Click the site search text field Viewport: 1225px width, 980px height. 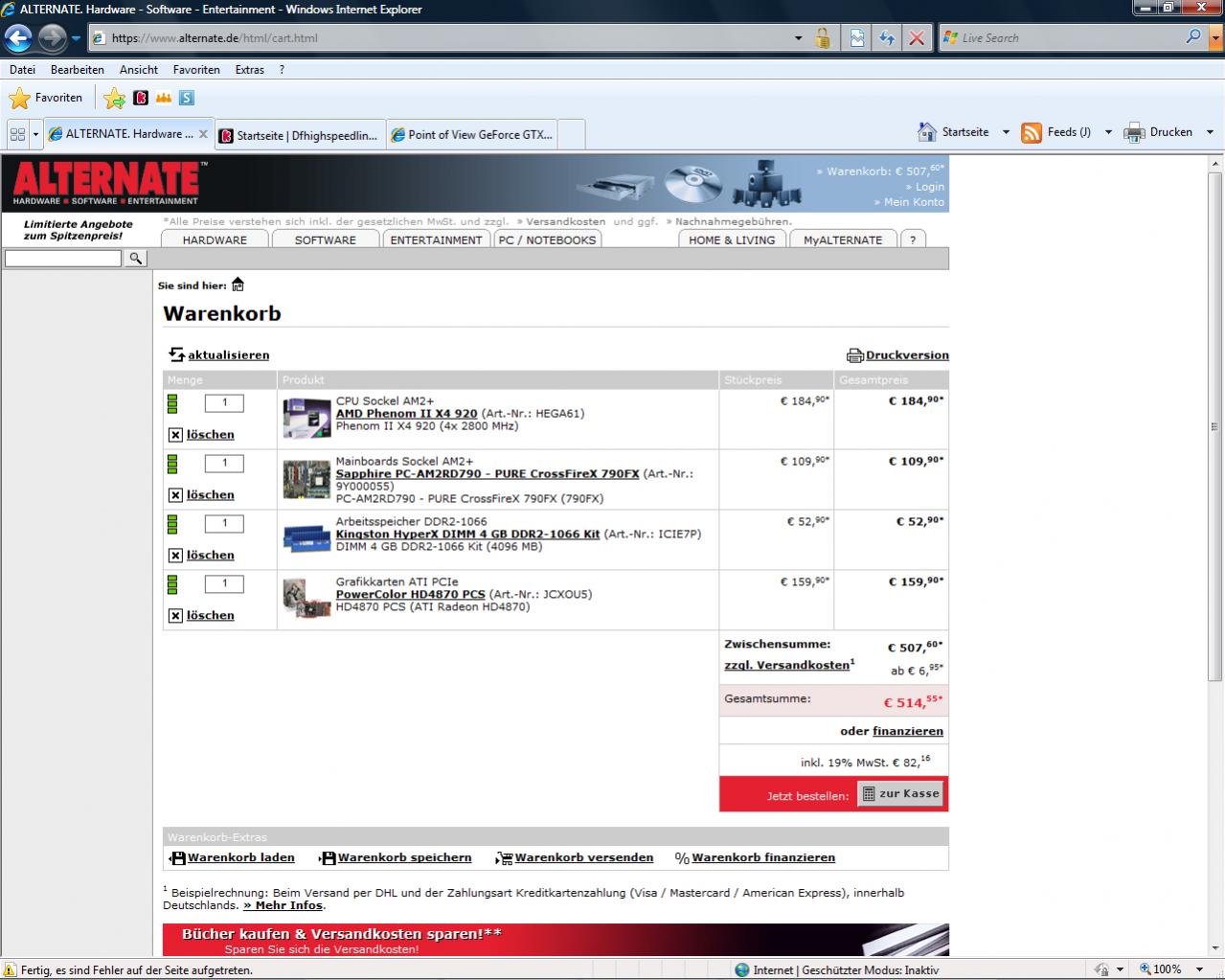pos(63,258)
